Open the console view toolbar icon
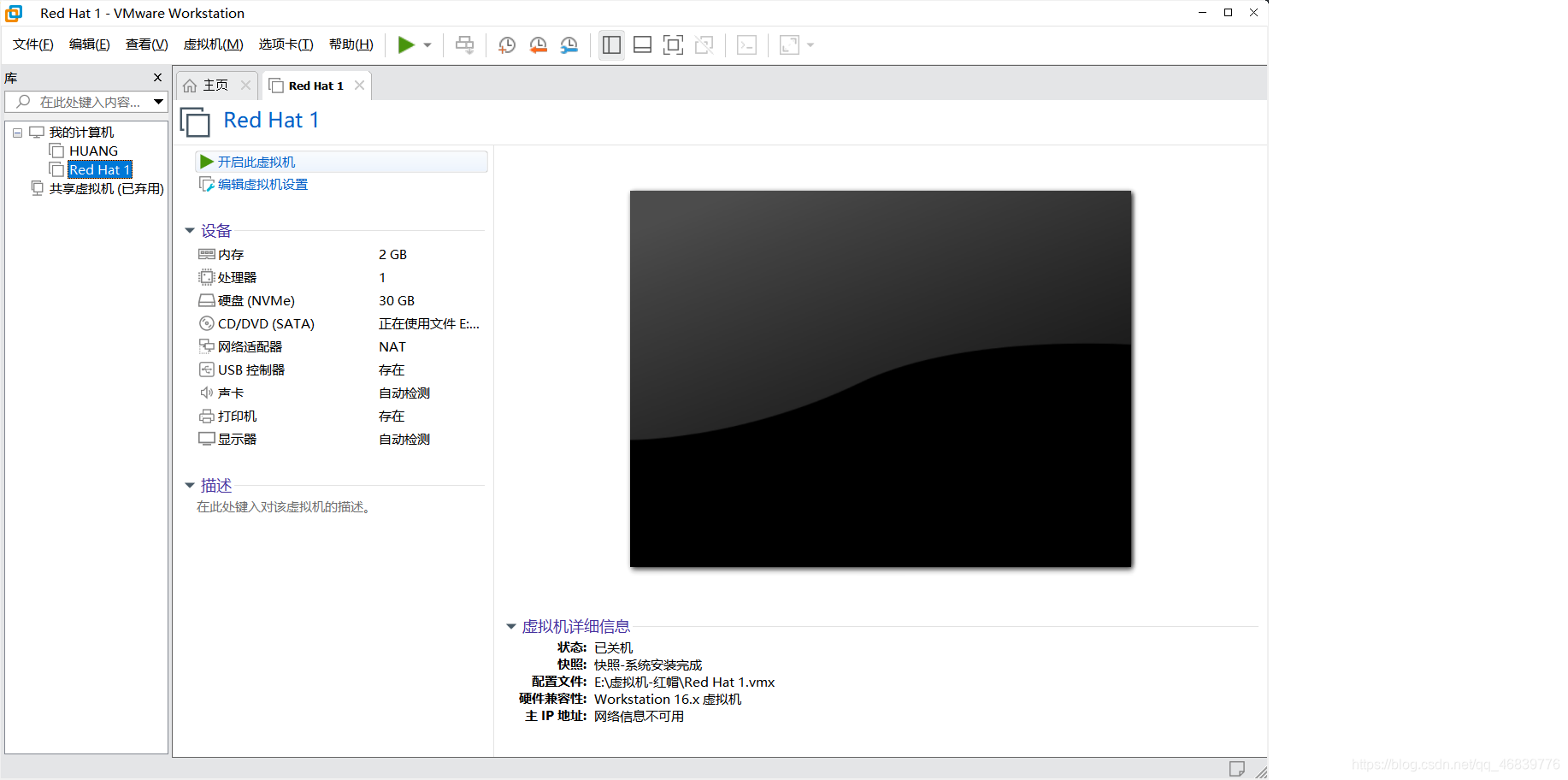Image resolution: width=1568 pixels, height=780 pixels. (x=746, y=45)
